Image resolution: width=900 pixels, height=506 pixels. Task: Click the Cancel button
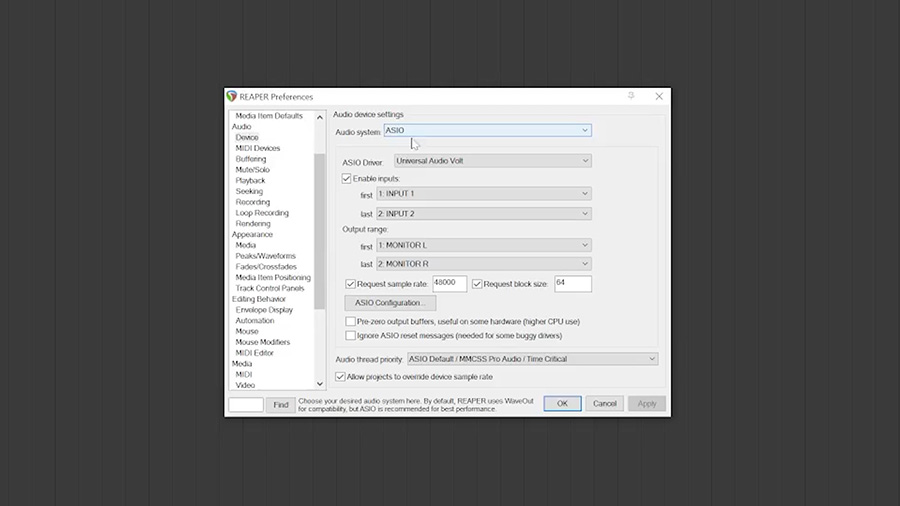click(x=604, y=403)
